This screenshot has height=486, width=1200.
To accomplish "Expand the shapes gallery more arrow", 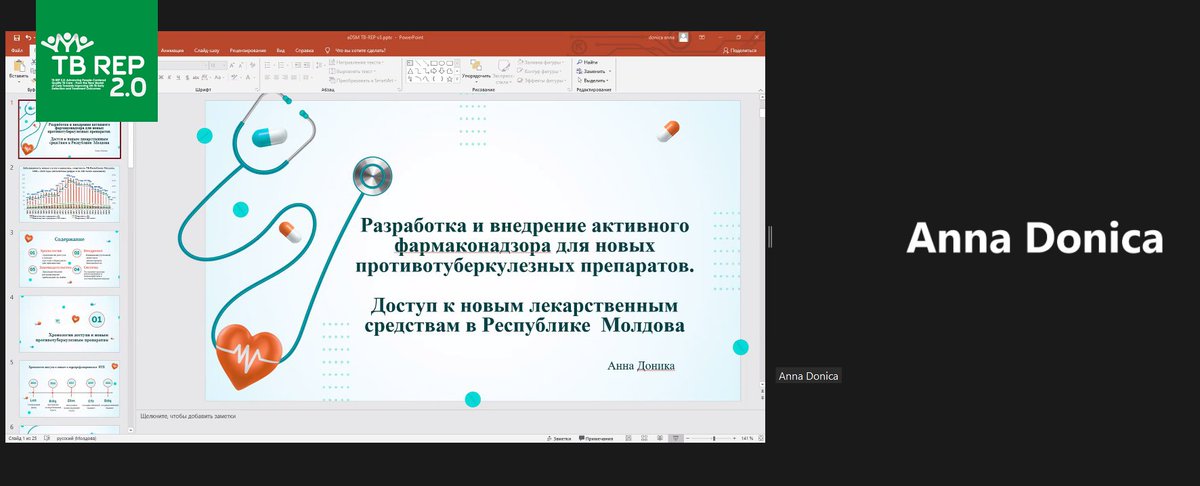I will coord(458,80).
